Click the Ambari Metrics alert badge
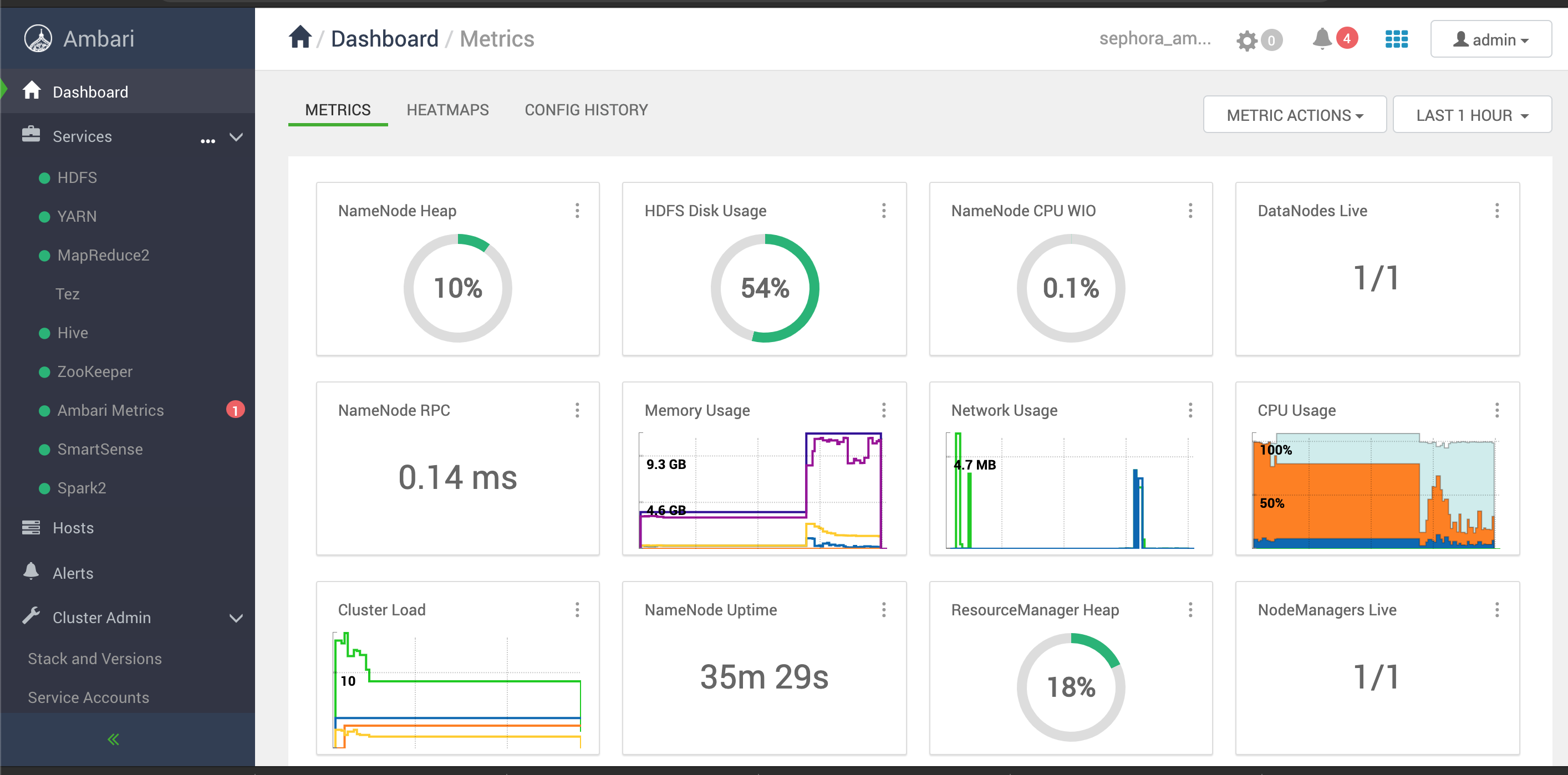The width and height of the screenshot is (1568, 775). pyautogui.click(x=236, y=410)
